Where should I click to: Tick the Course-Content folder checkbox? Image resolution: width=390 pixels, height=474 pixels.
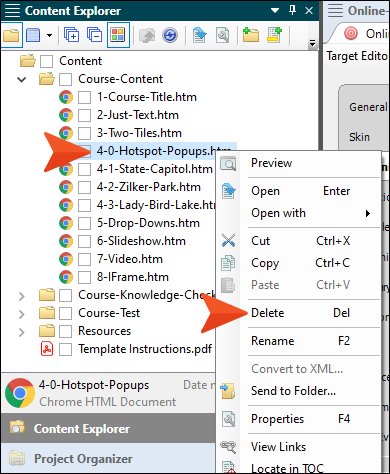coord(66,79)
